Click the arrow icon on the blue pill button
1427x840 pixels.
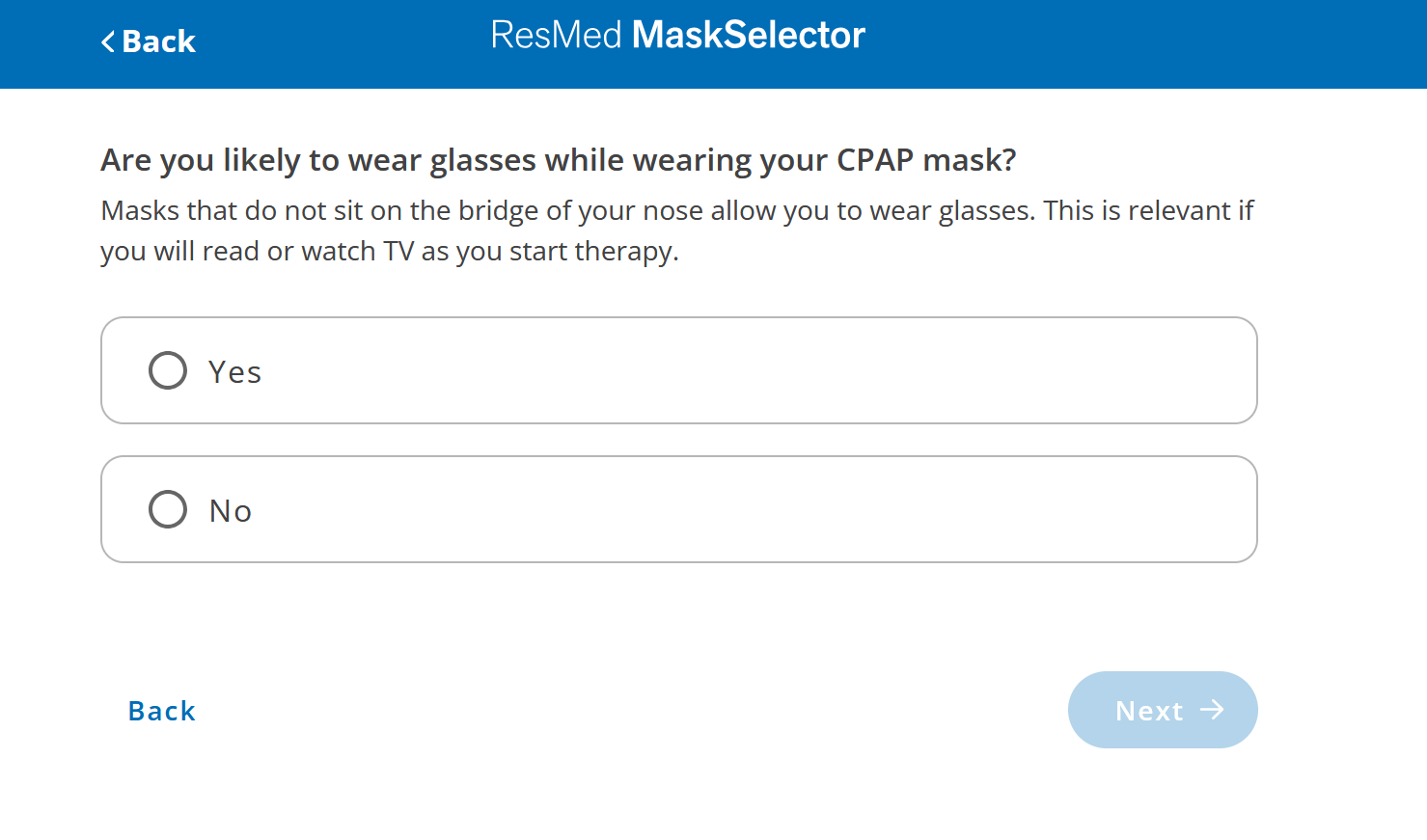(1212, 710)
